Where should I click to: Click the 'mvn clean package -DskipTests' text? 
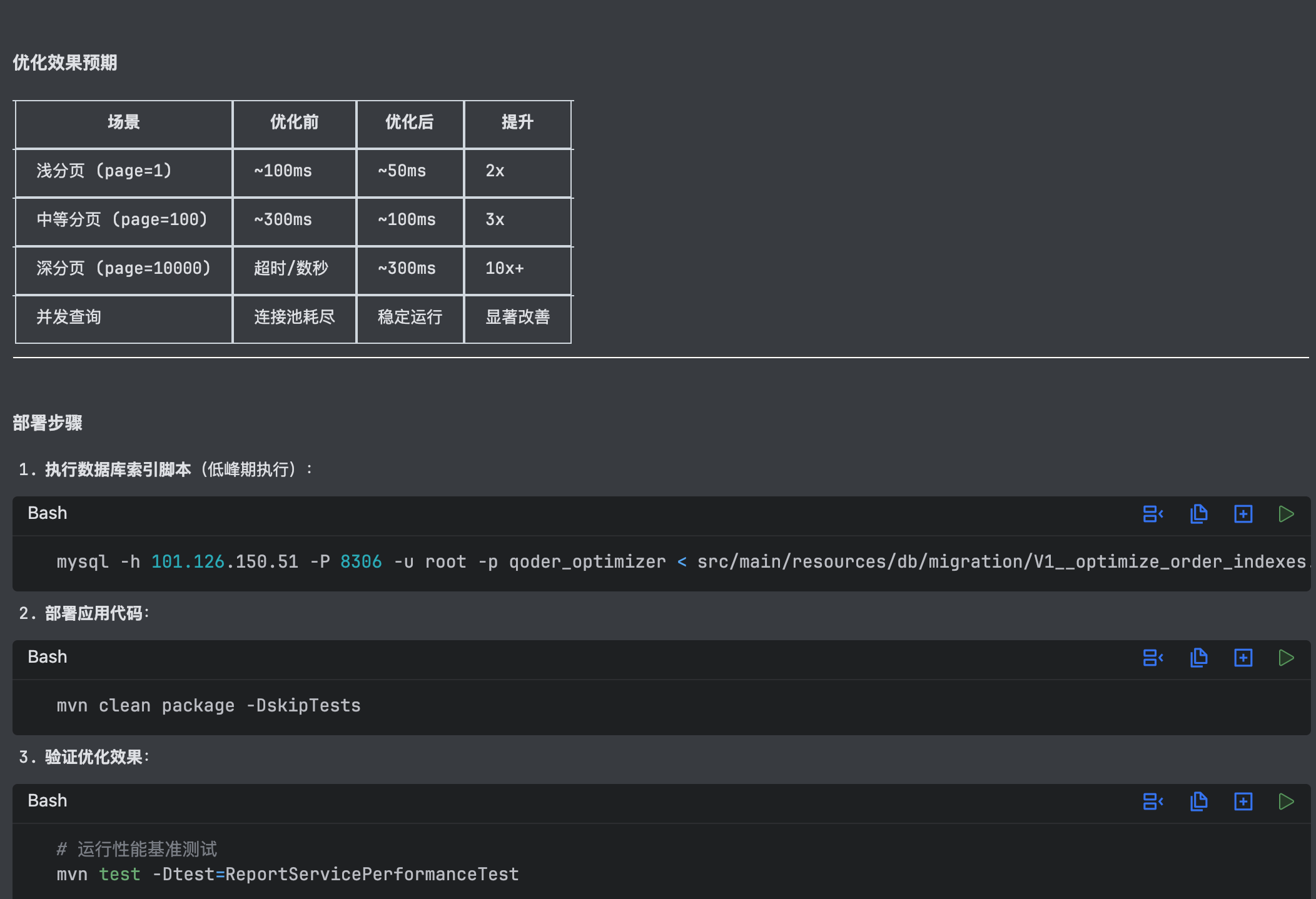tap(208, 706)
